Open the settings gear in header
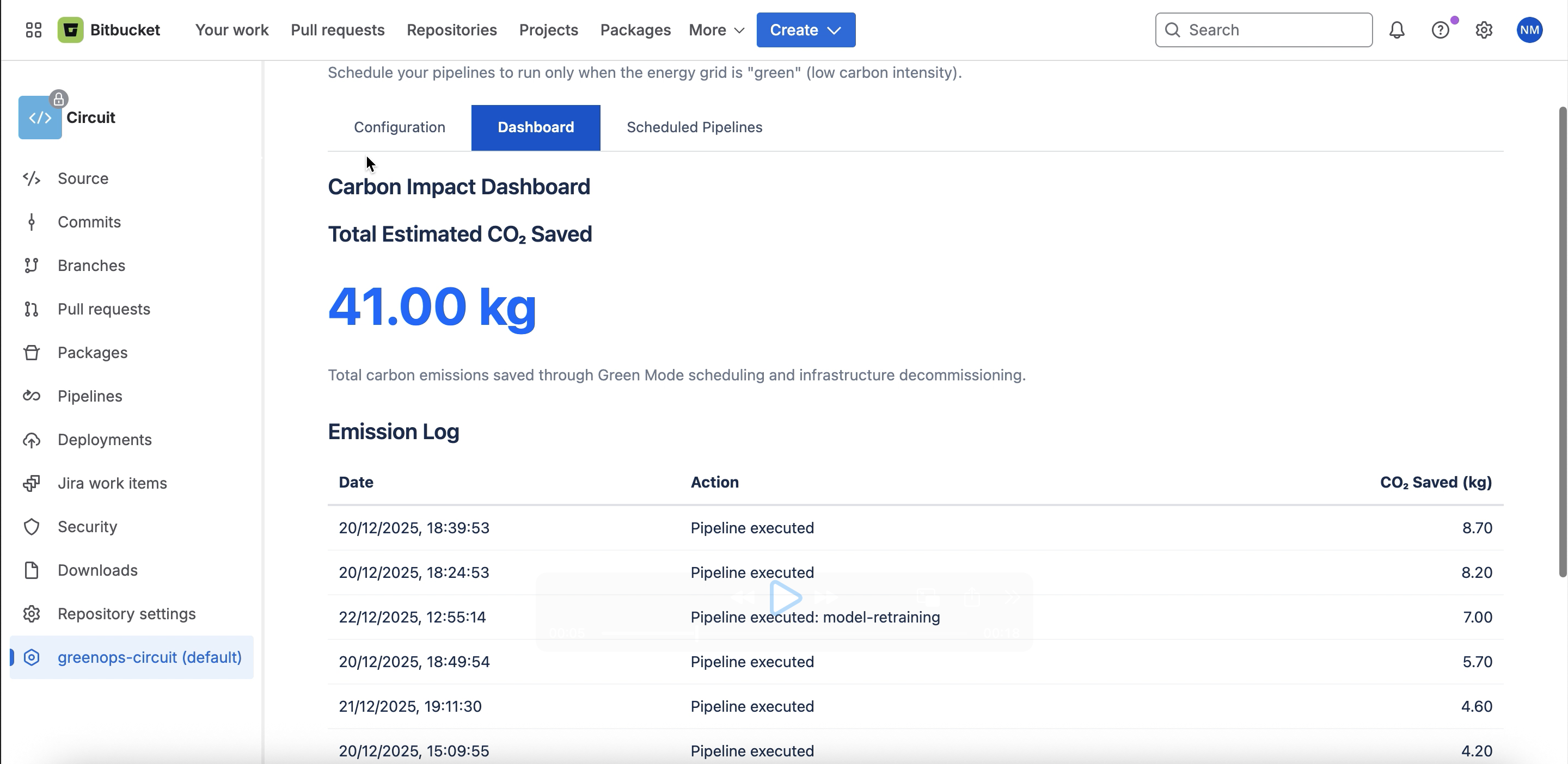This screenshot has width=1568, height=764. point(1484,30)
